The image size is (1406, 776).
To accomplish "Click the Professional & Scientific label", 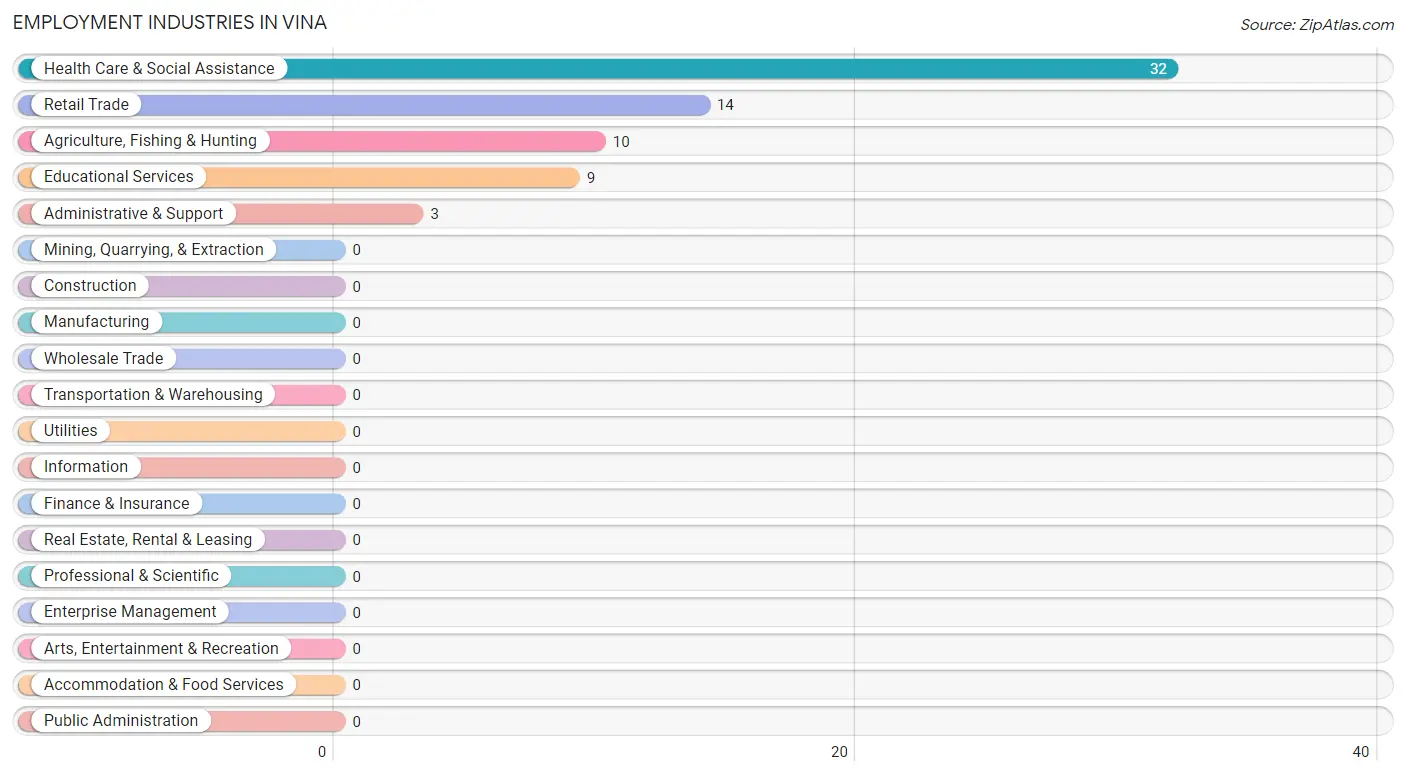I will [x=131, y=575].
